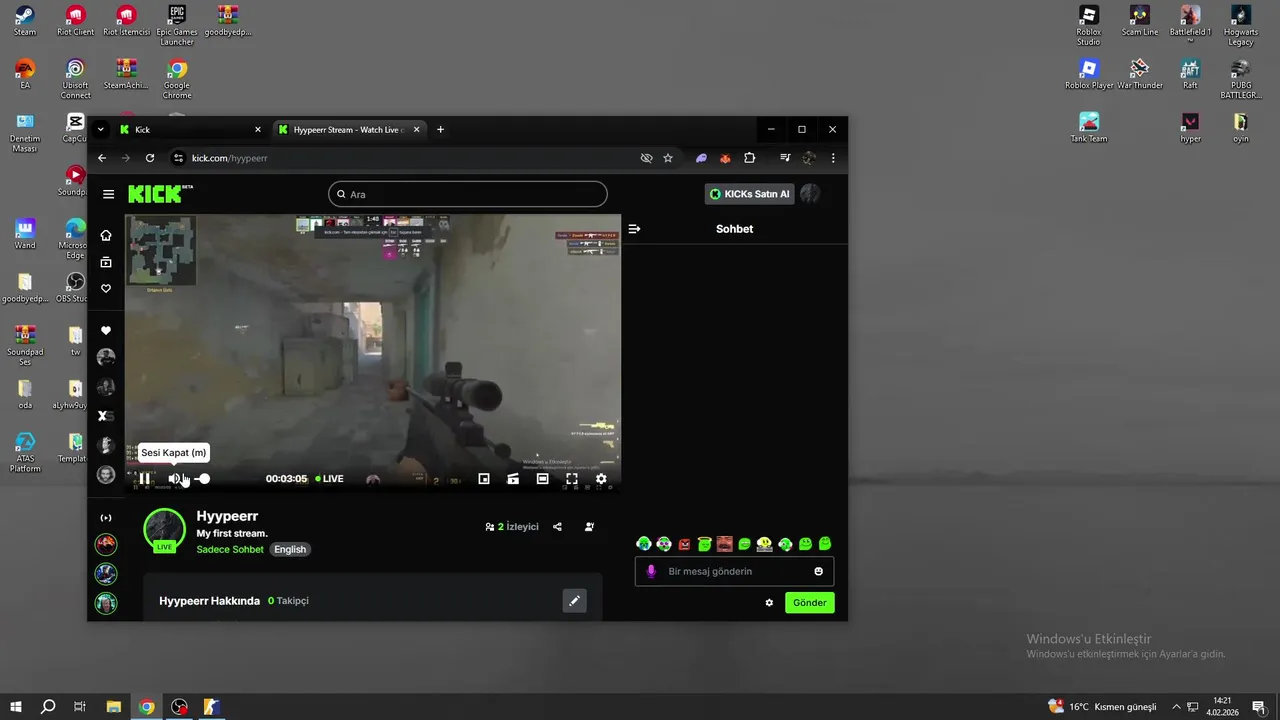Image resolution: width=1280 pixels, height=720 pixels.
Task: Click KICKs Satın Al button
Action: pyautogui.click(x=749, y=194)
